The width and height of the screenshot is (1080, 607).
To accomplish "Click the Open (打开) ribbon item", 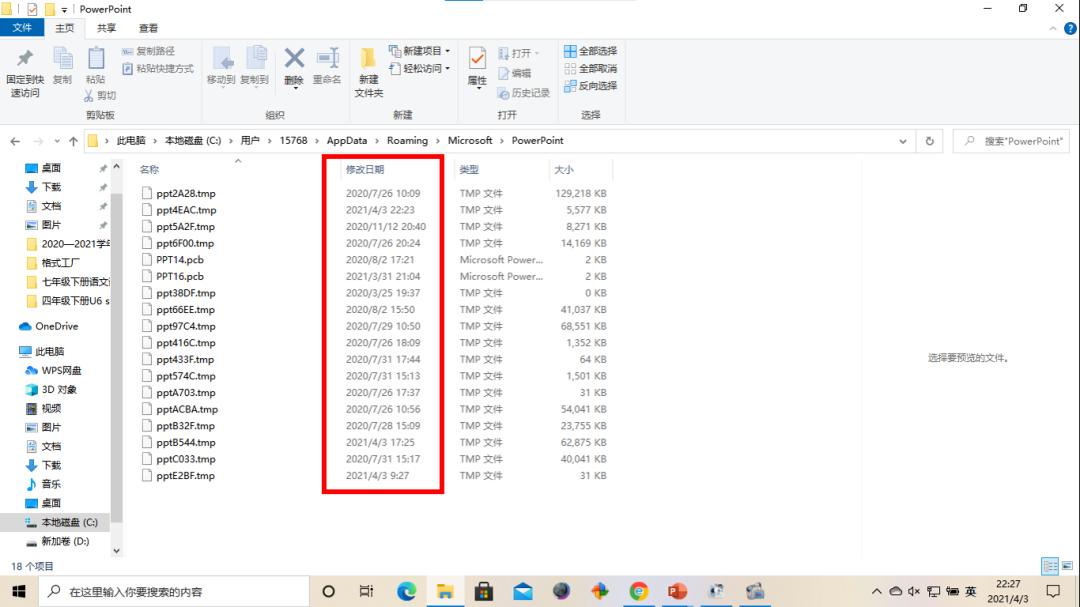I will (x=519, y=53).
